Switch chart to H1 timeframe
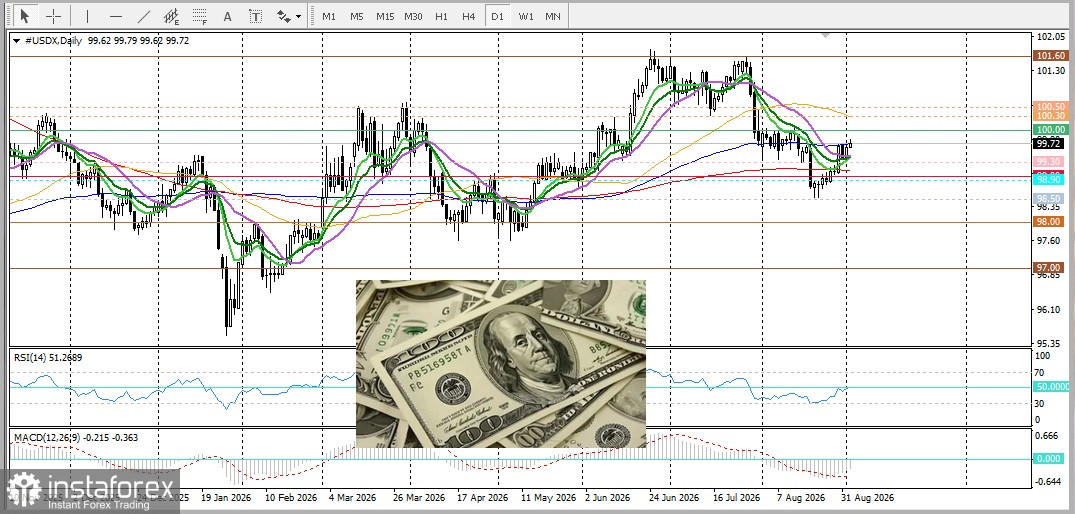 click(x=442, y=16)
